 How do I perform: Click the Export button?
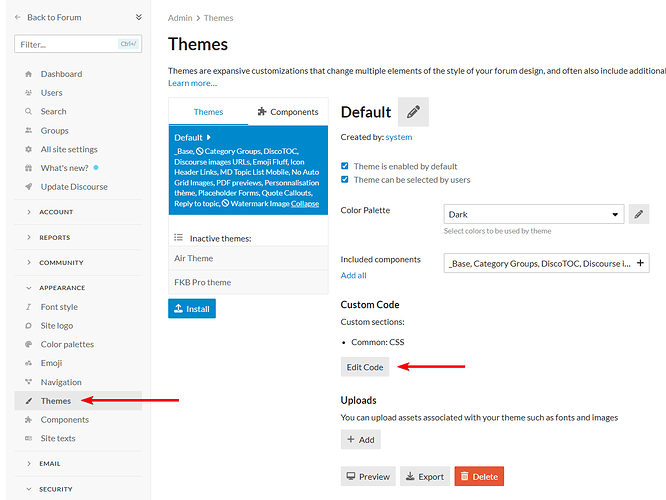(x=425, y=476)
